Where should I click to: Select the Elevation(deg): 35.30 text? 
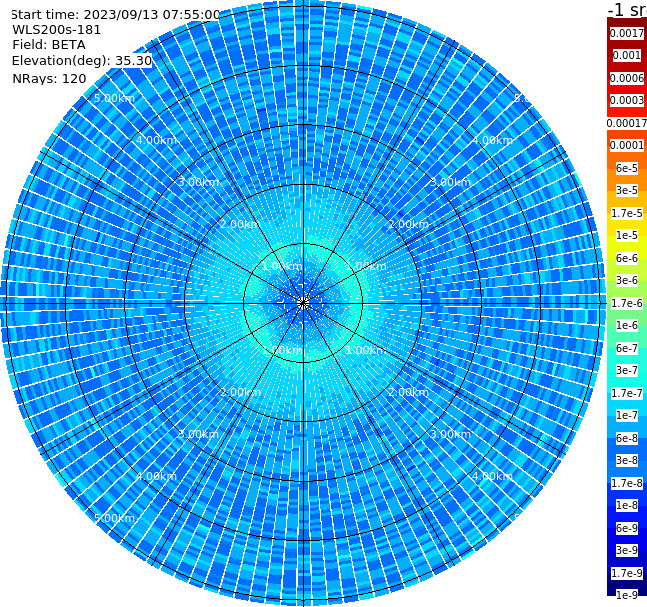pyautogui.click(x=82, y=61)
